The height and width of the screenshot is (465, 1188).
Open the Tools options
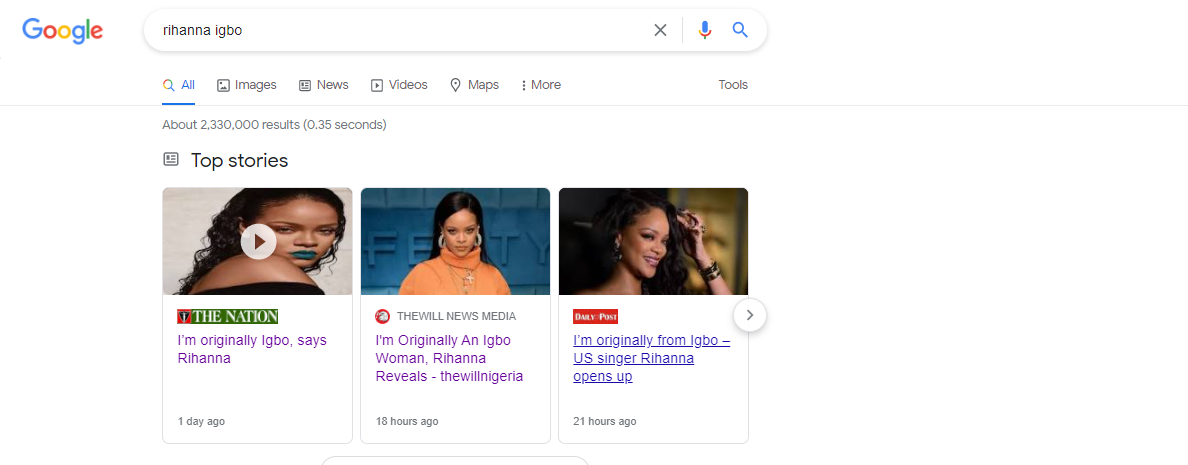pos(733,85)
